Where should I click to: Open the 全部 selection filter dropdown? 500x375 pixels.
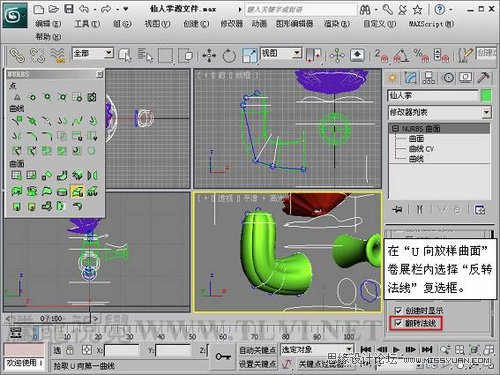click(109, 53)
